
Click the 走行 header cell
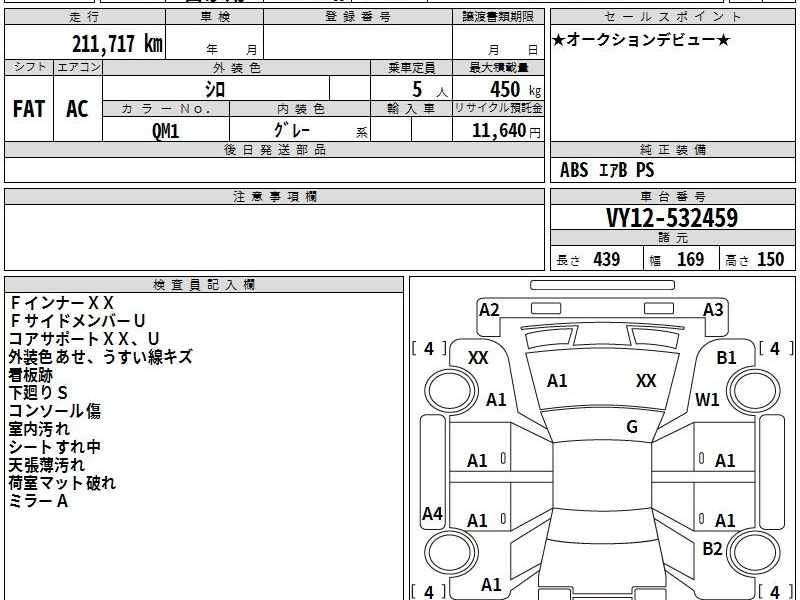(85, 17)
